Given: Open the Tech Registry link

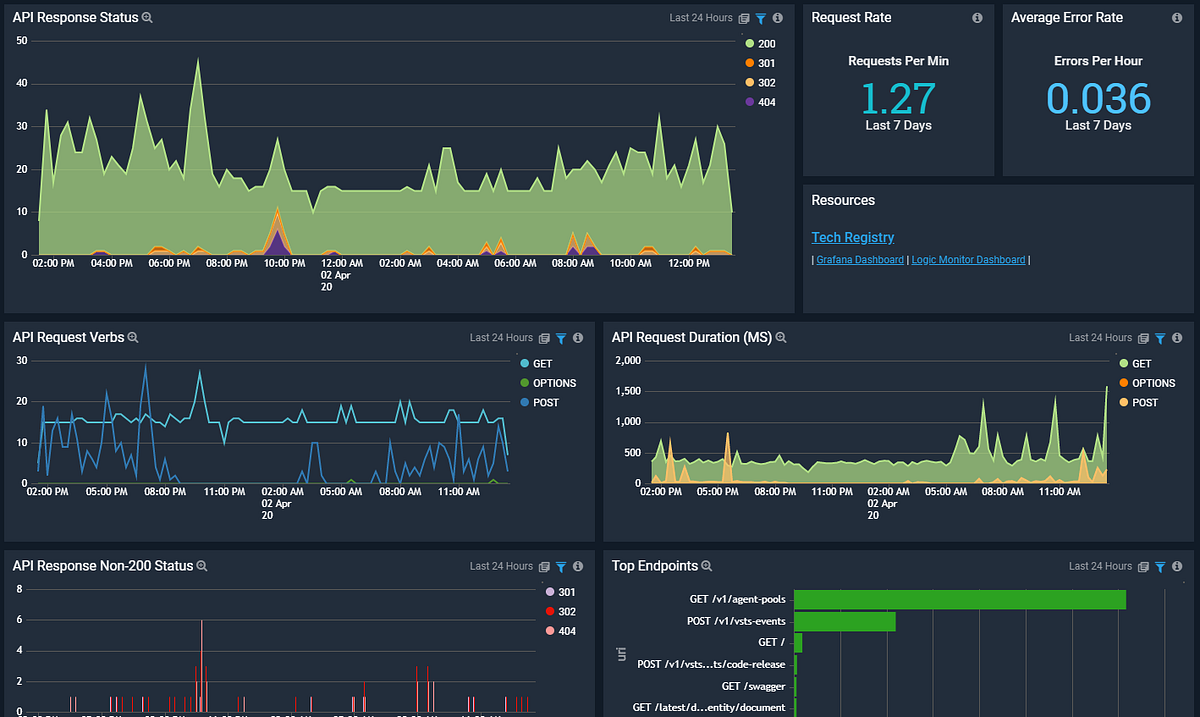Looking at the screenshot, I should pos(852,237).
